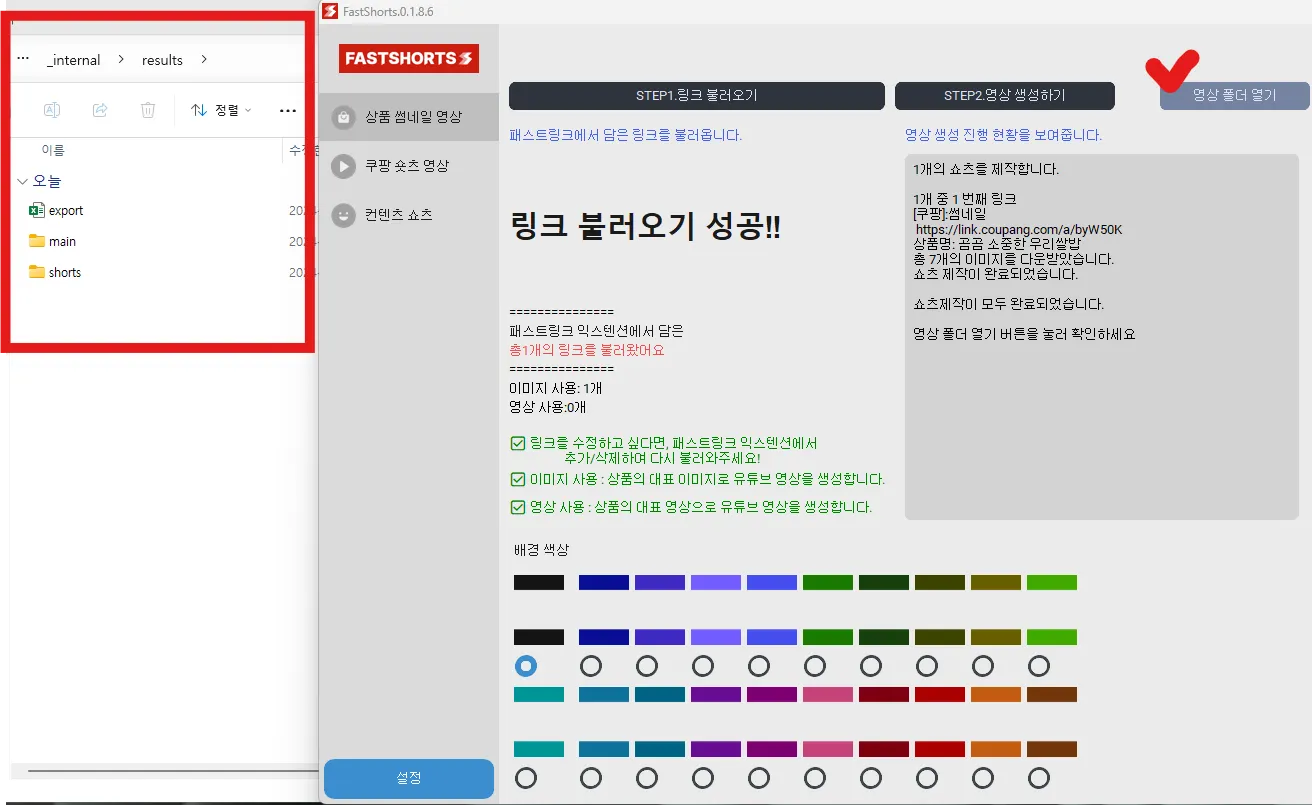Click the STEP1.링크 불러오기 button
Screen dimensions: 1312x805
click(x=697, y=96)
